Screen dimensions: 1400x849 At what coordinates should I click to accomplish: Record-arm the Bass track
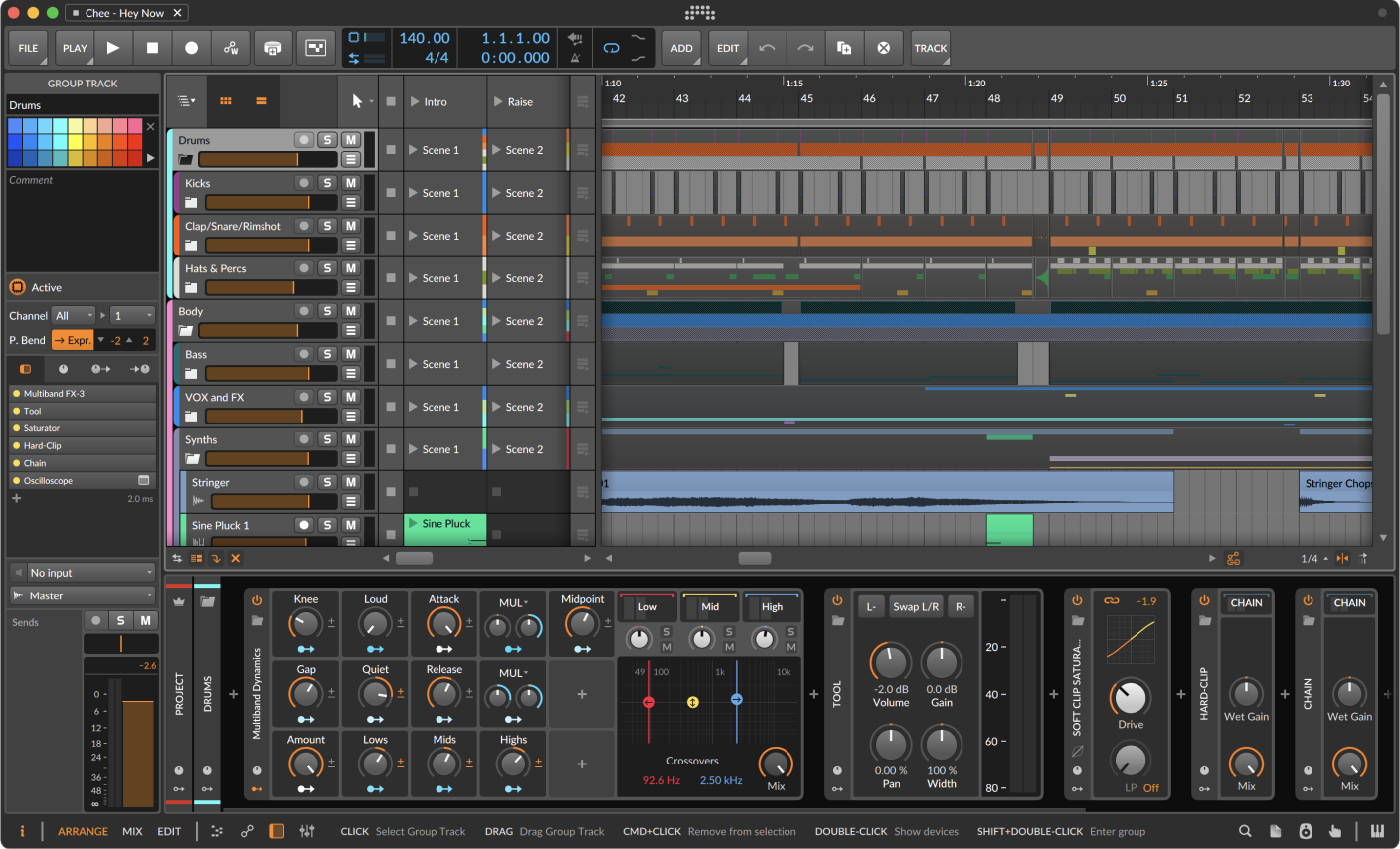(304, 354)
